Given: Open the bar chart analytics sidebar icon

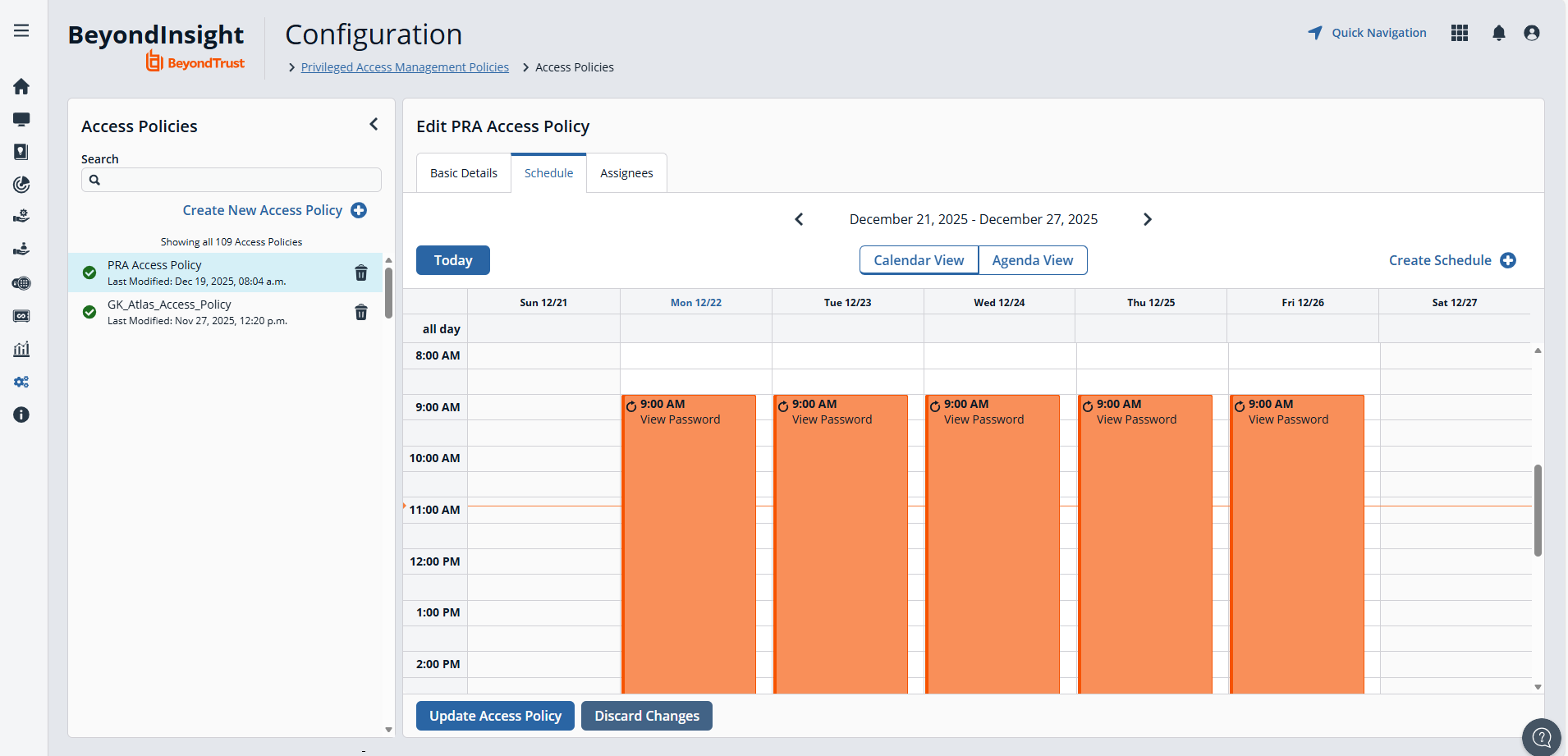Looking at the screenshot, I should [21, 349].
